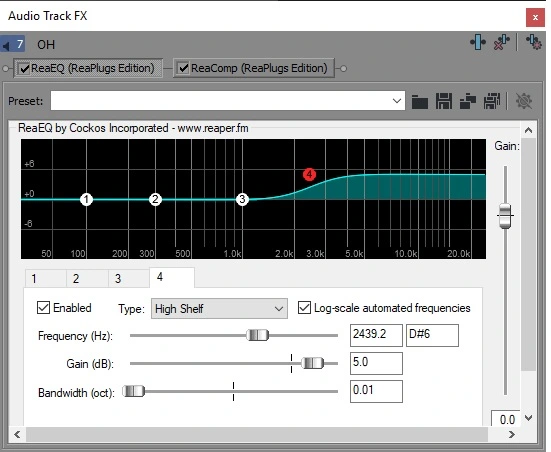
Task: Open the FX chain editor icon
Action: (478, 42)
